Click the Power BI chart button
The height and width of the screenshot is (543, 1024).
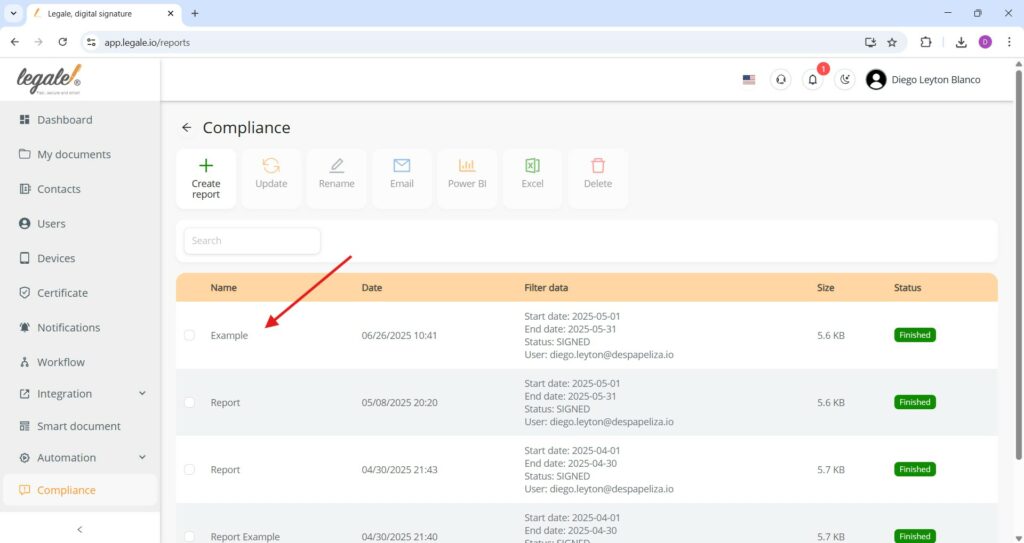[x=467, y=178]
